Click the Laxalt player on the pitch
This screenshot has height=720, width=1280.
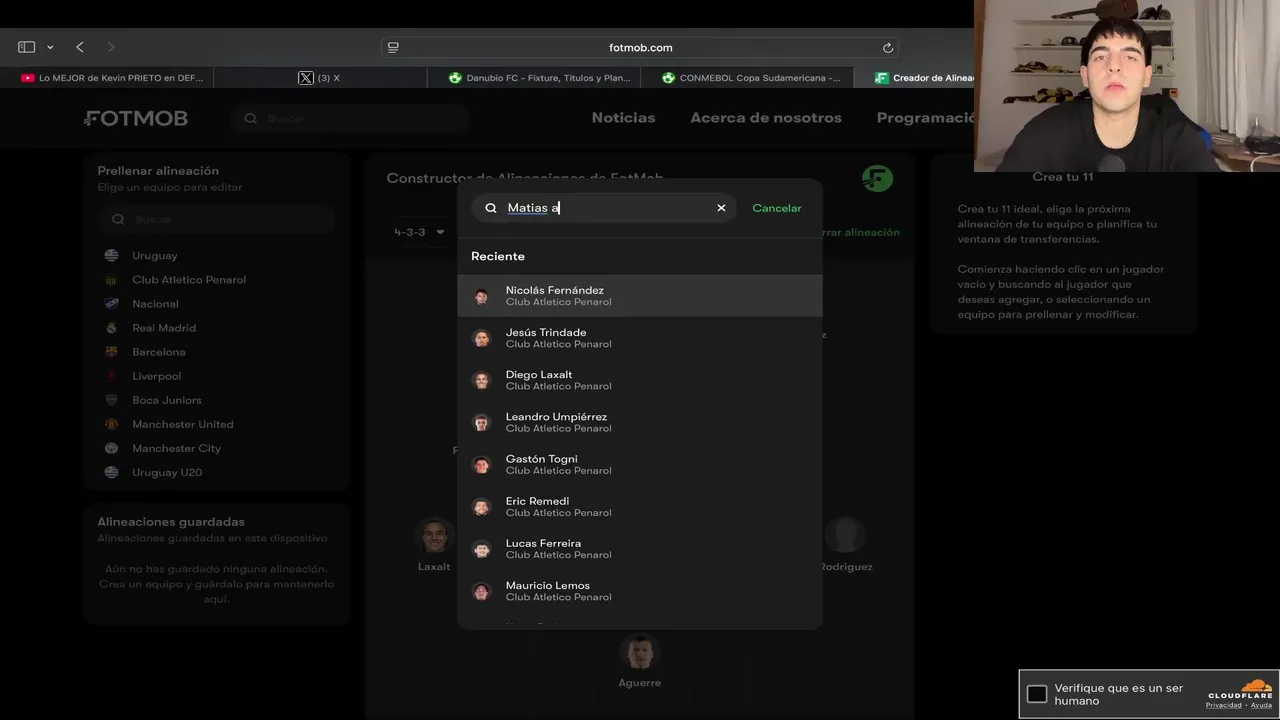[x=434, y=544]
